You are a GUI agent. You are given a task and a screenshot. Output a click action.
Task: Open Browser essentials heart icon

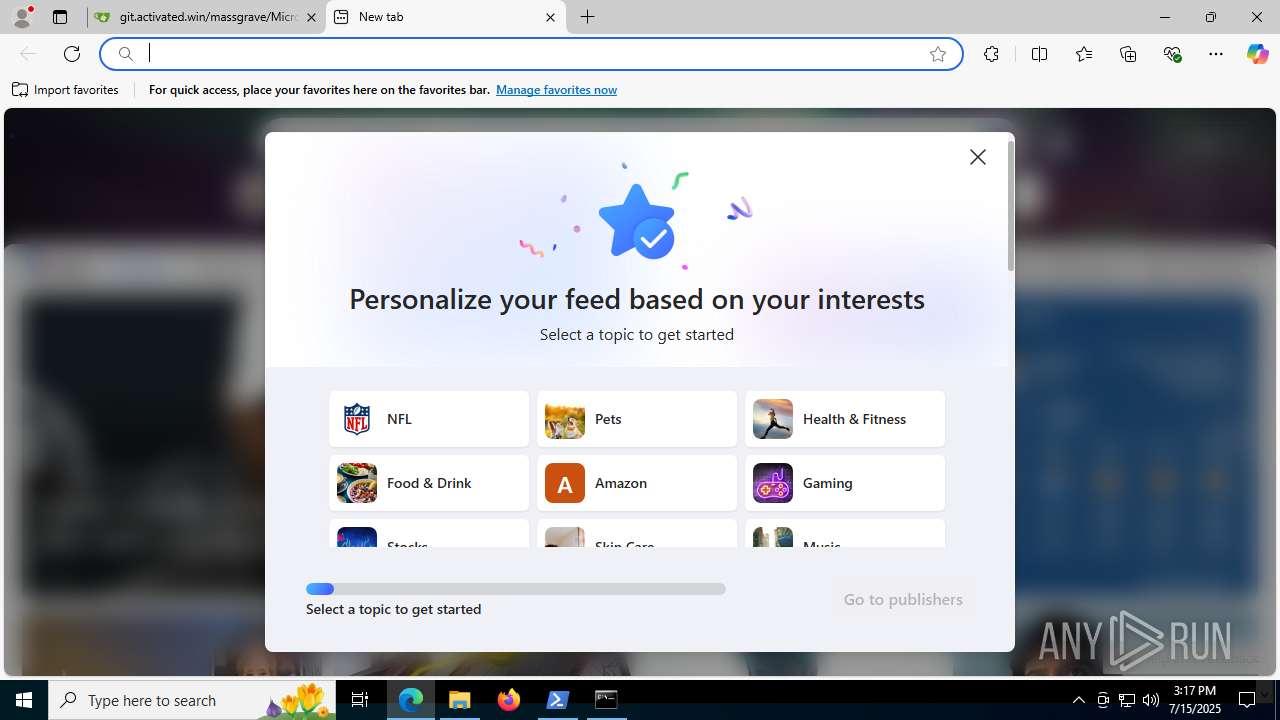pos(1172,54)
